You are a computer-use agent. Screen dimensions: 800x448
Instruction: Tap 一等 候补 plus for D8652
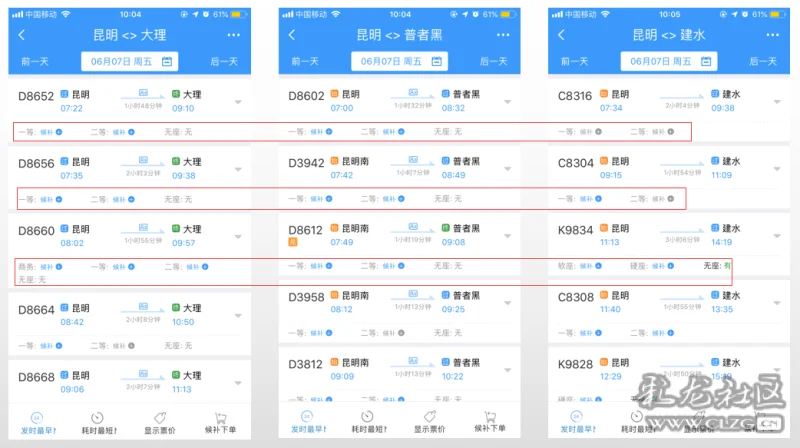coord(59,132)
